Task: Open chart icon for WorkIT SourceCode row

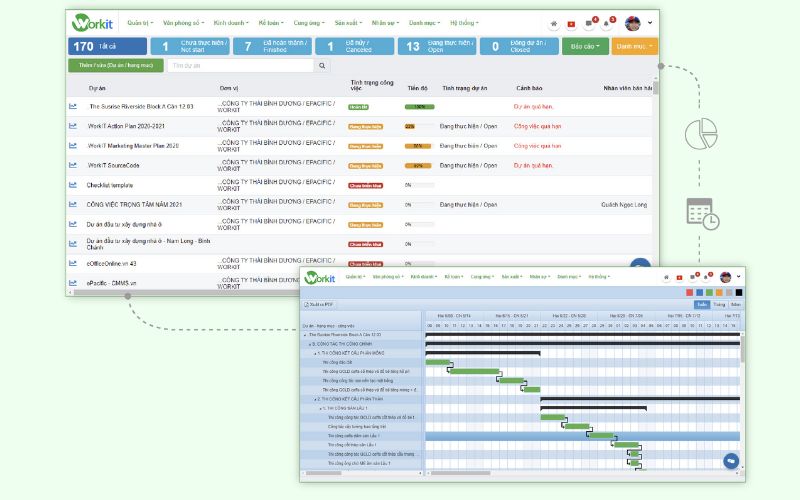Action: (x=73, y=165)
